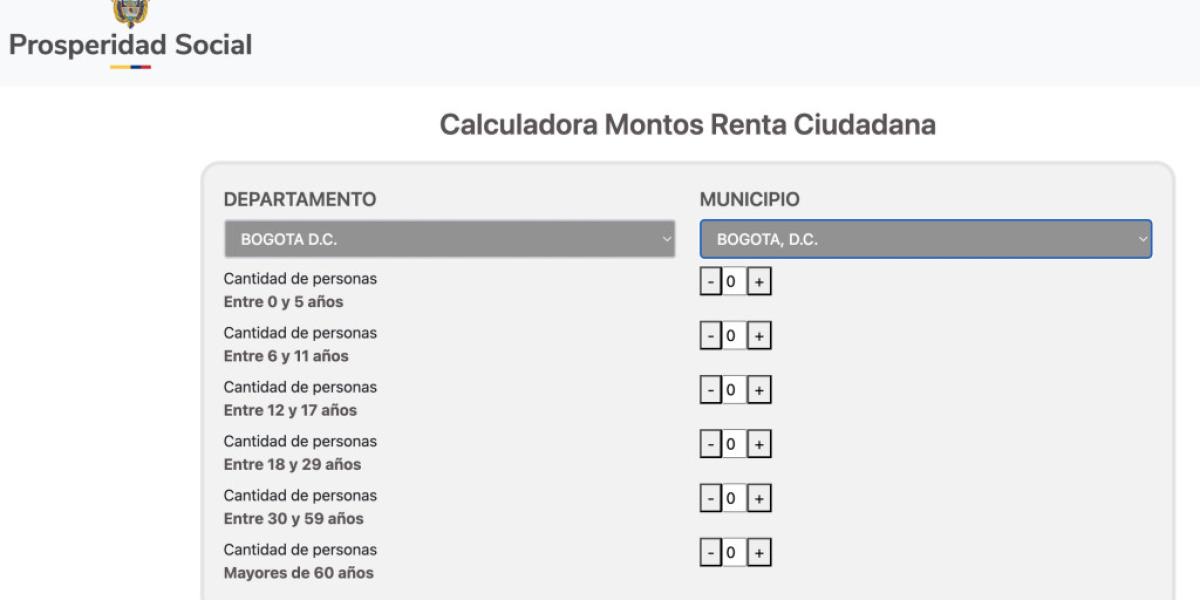The image size is (1200, 600).
Task: Click the Calculadora Montos Renta Ciudadana heading
Action: tap(687, 125)
